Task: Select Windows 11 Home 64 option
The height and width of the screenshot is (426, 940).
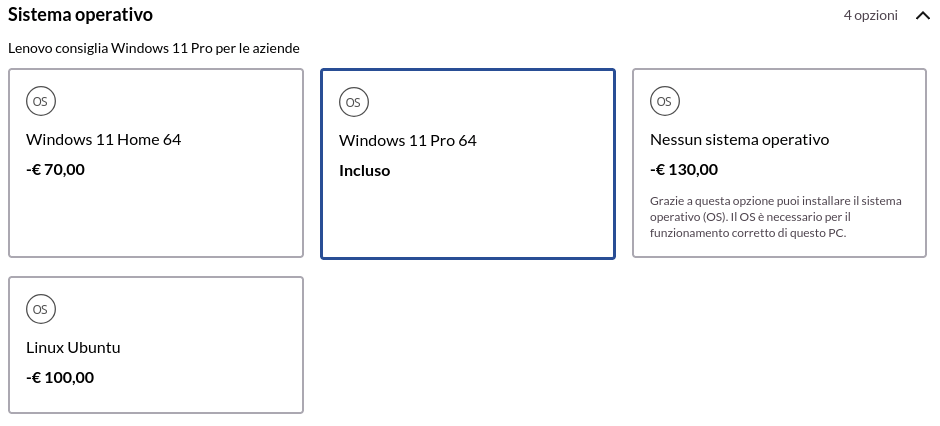Action: click(156, 163)
